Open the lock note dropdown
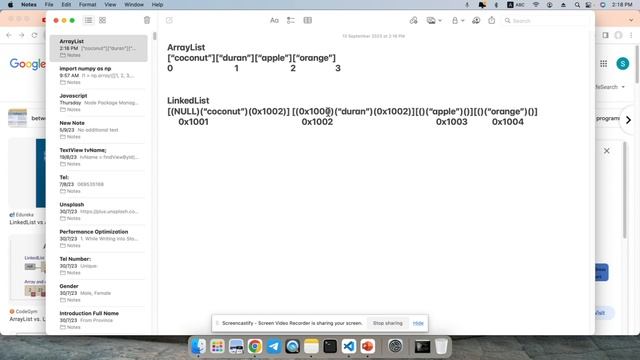Image resolution: width=640 pixels, height=360 pixels. coord(458,20)
